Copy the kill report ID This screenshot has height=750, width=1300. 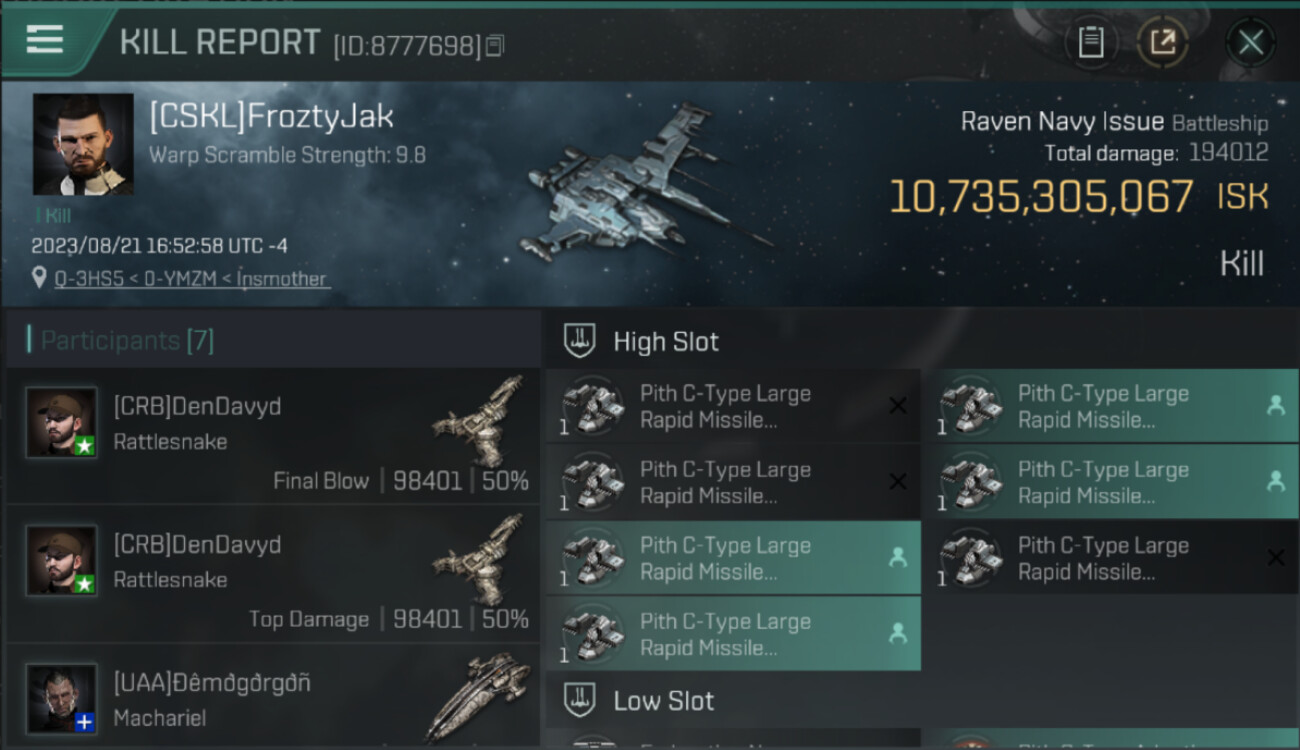(494, 46)
